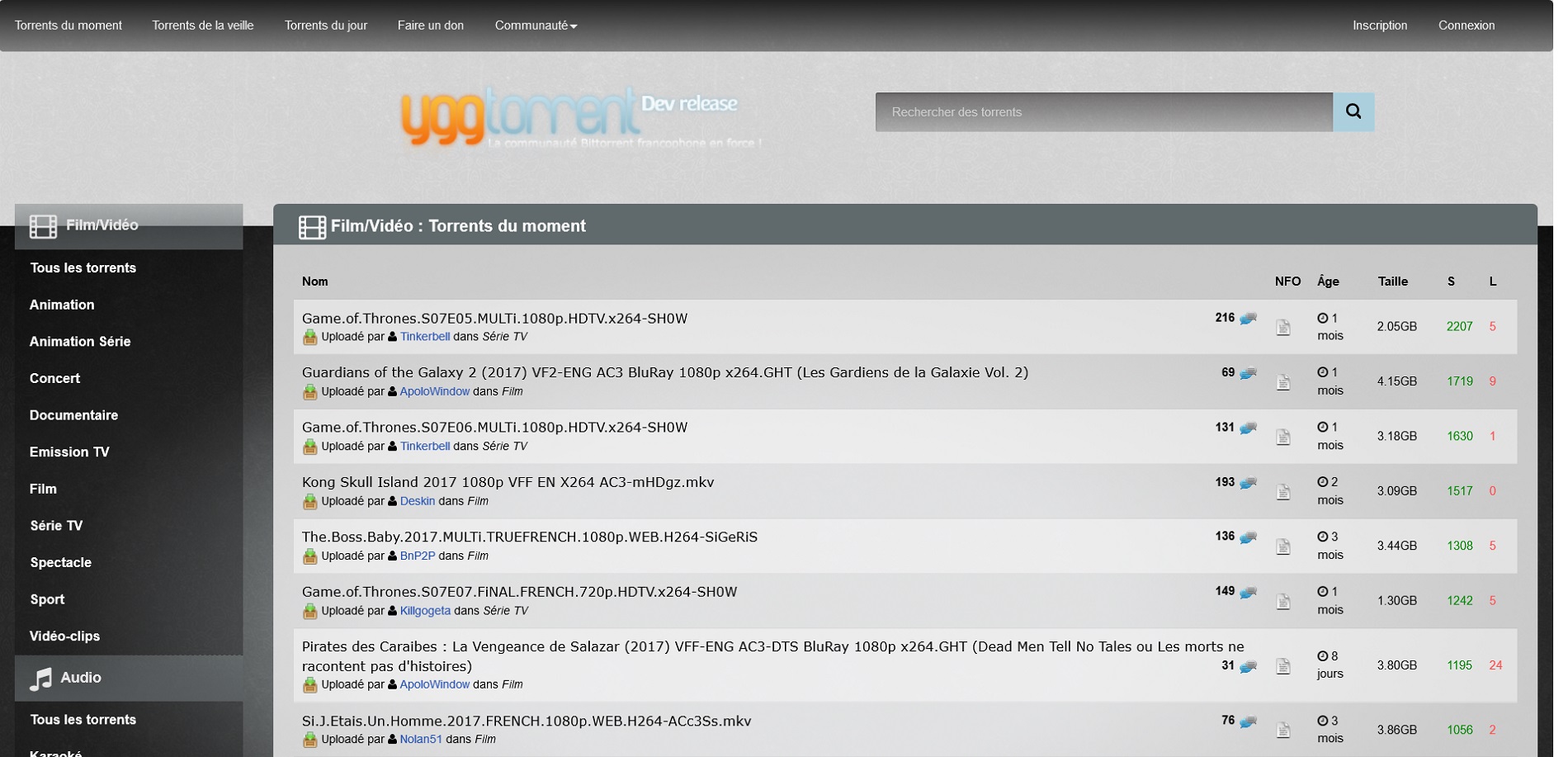
Task: Open NFO file for Guardians of the Galaxy 2
Action: [x=1283, y=382]
